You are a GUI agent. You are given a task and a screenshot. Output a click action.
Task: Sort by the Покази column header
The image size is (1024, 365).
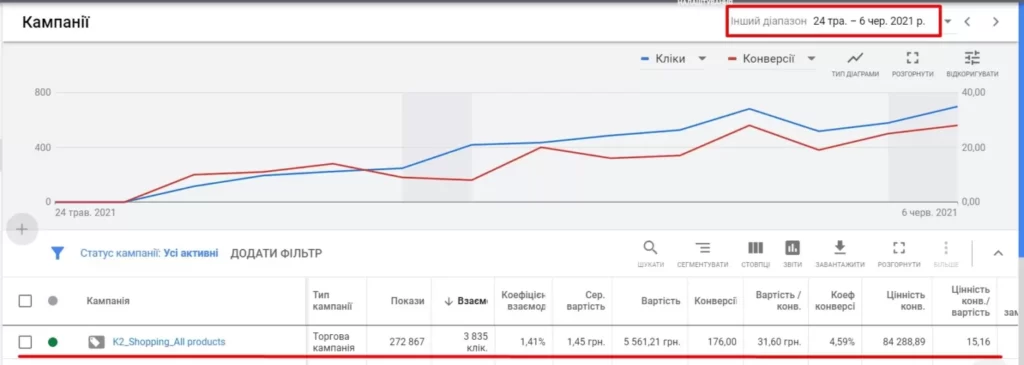pyautogui.click(x=408, y=301)
